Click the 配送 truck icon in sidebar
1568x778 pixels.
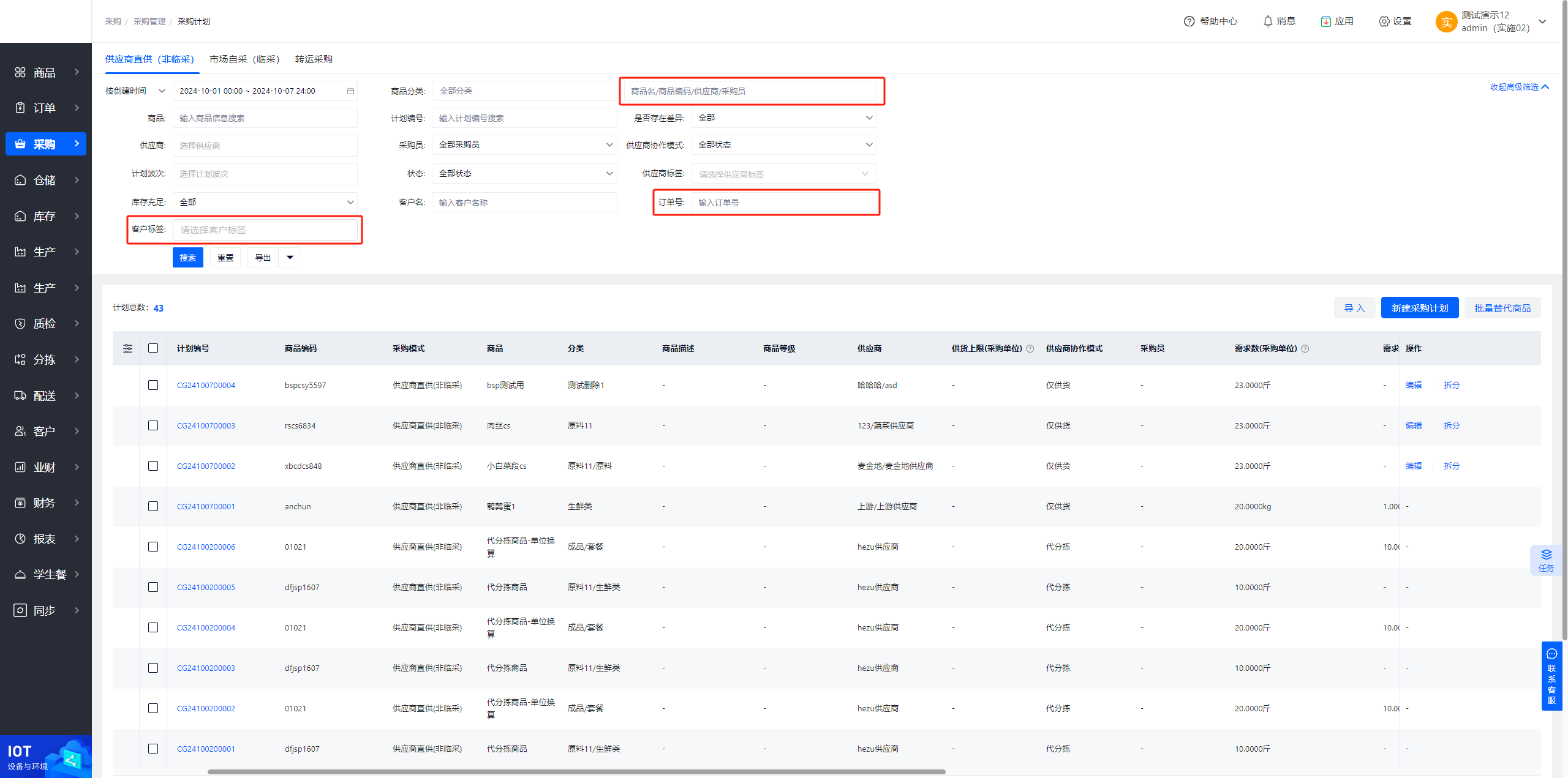pos(20,395)
